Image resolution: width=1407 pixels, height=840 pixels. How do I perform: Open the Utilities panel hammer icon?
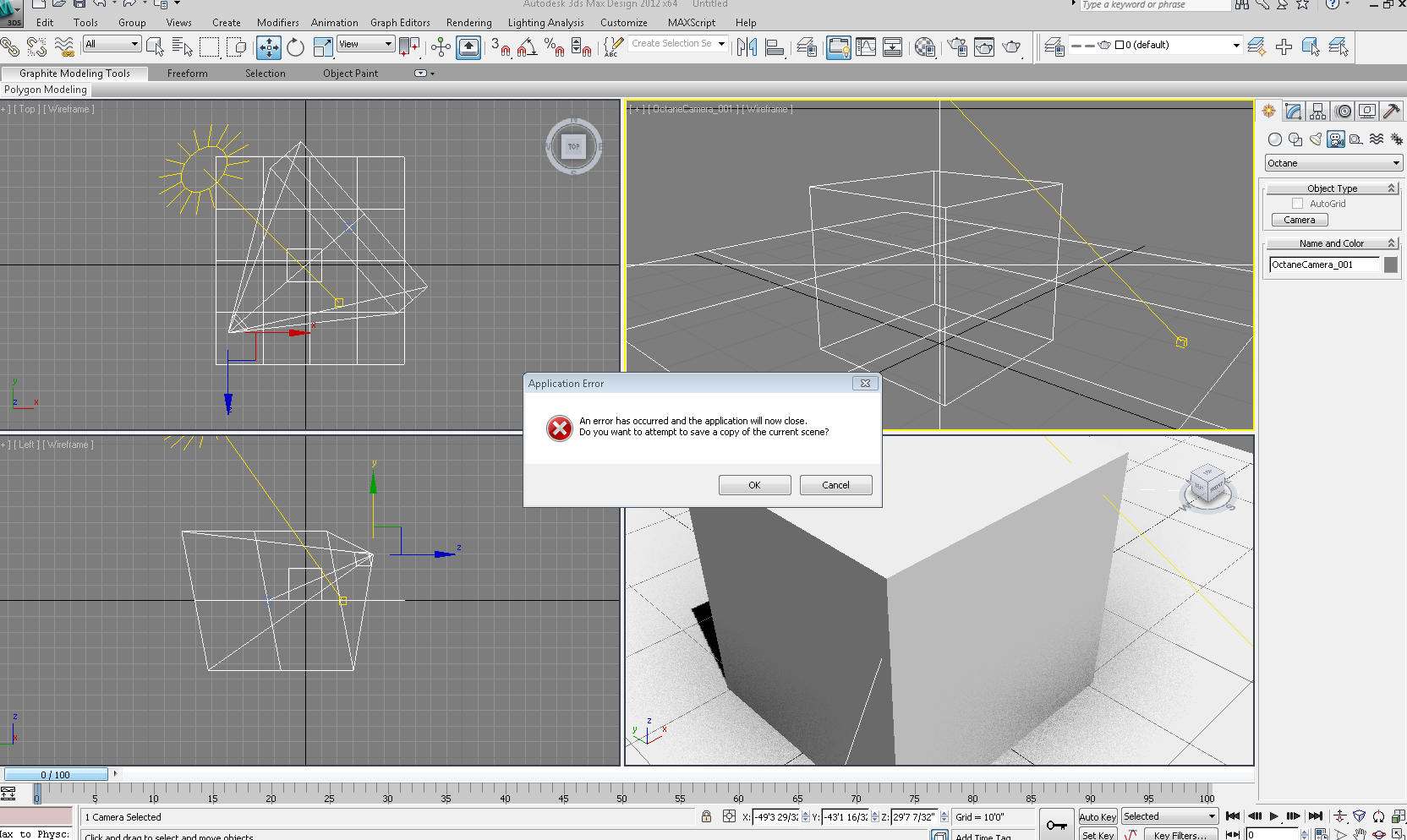click(x=1391, y=112)
